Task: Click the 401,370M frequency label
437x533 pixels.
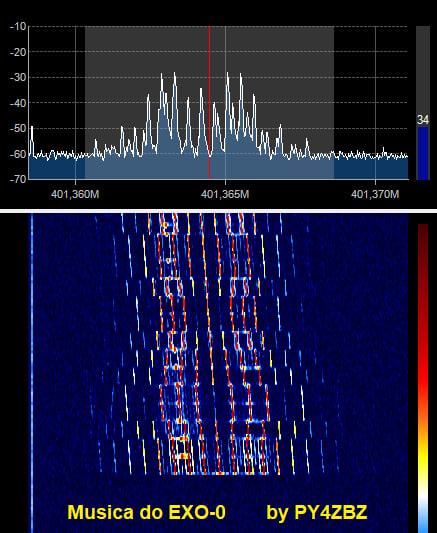Action: 375,194
